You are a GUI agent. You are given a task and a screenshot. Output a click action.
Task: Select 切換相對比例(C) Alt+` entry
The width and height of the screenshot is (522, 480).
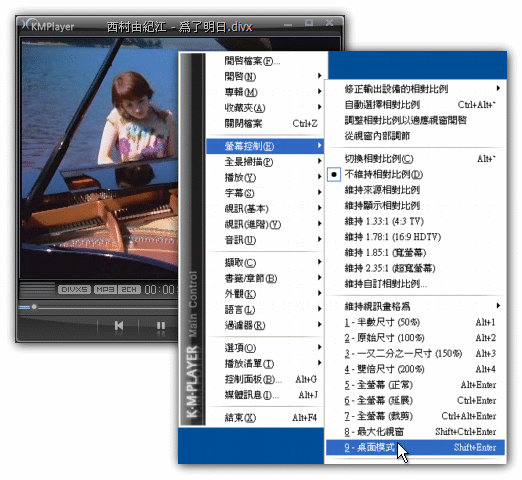tap(415, 159)
